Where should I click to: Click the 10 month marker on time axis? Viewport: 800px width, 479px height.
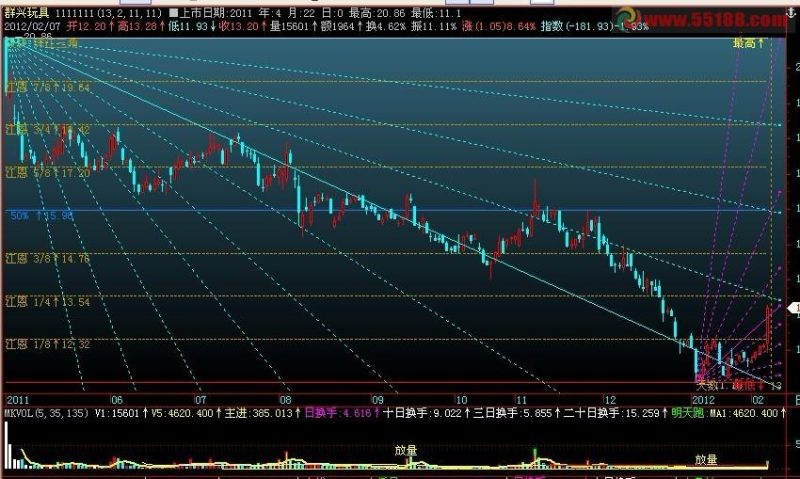click(461, 400)
